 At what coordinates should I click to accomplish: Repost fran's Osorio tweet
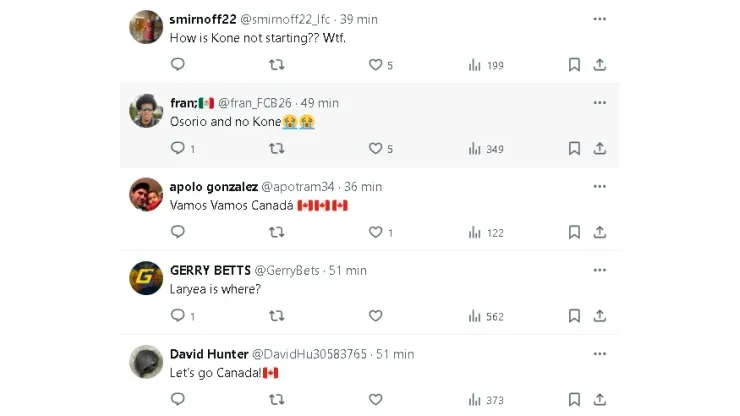click(277, 149)
